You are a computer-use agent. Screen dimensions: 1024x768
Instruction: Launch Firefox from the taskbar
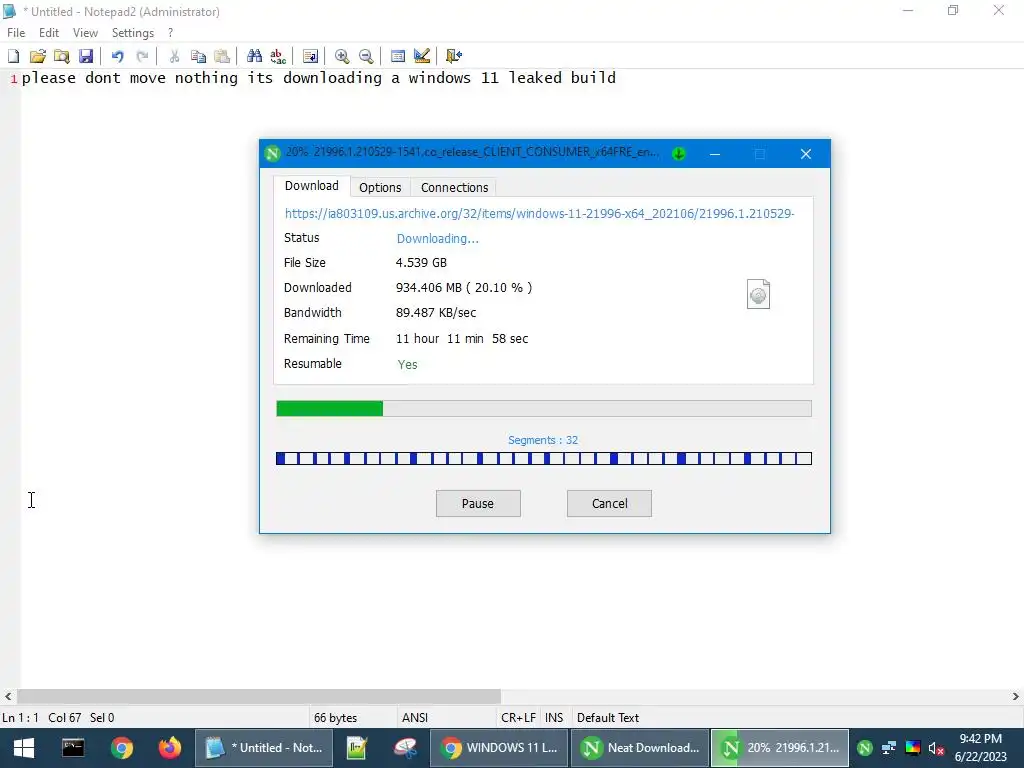coord(170,748)
